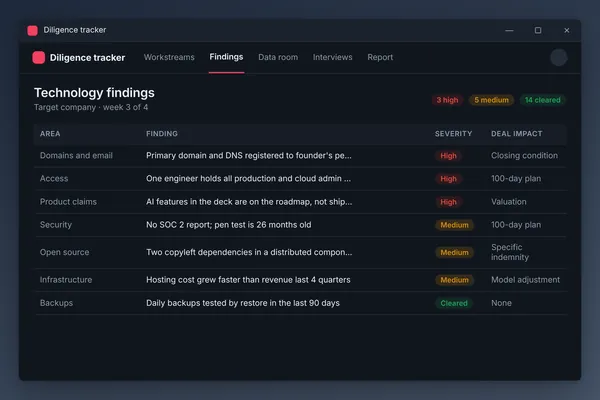
Task: Filter by the 5 medium badge
Action: point(492,100)
